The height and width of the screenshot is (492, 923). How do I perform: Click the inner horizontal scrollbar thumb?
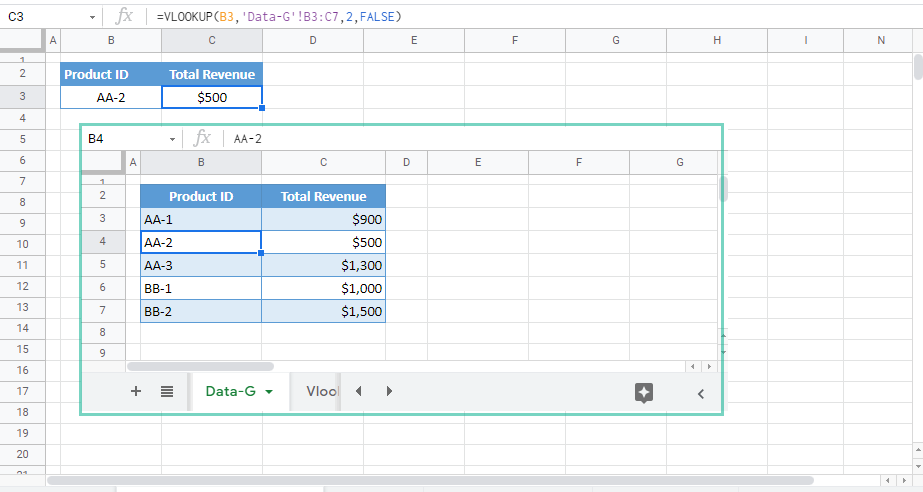[x=200, y=367]
